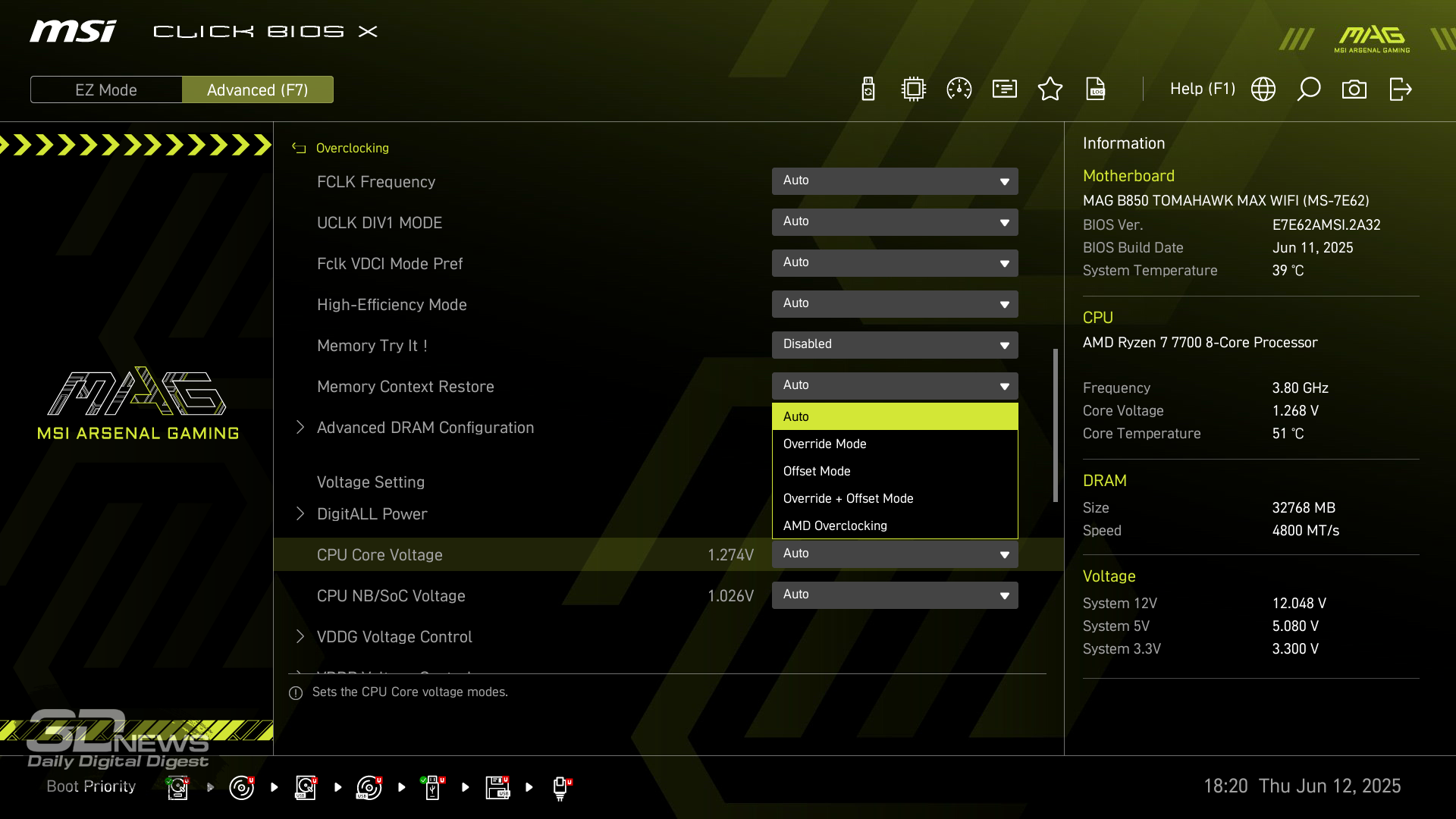1456x819 pixels.
Task: Open the speedometer overclocking profile icon
Action: (959, 89)
